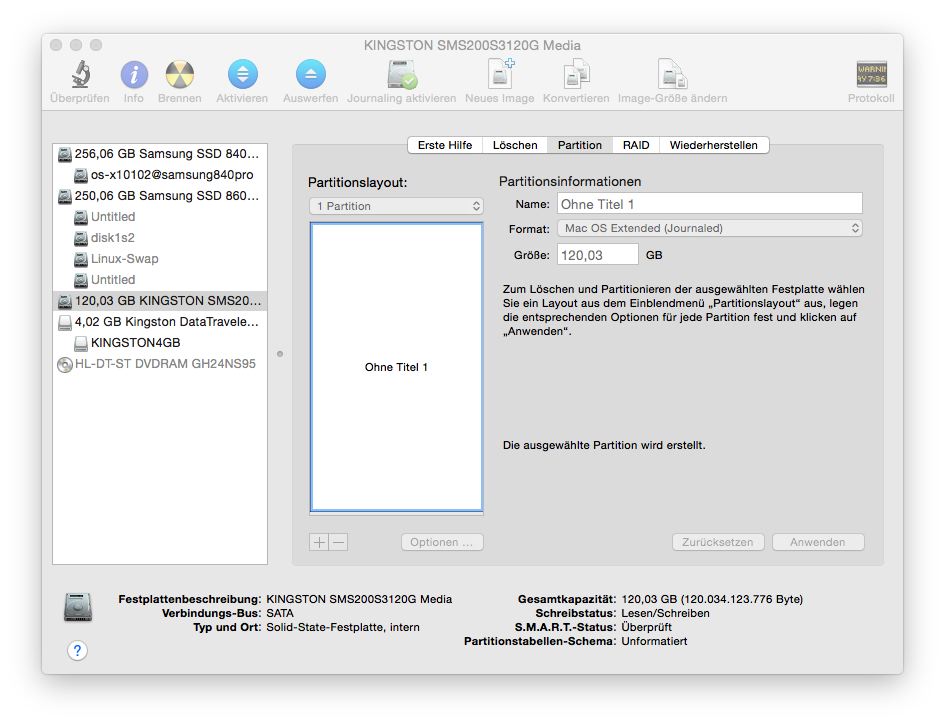Click the Ohne Titel 1 partition block

(396, 367)
